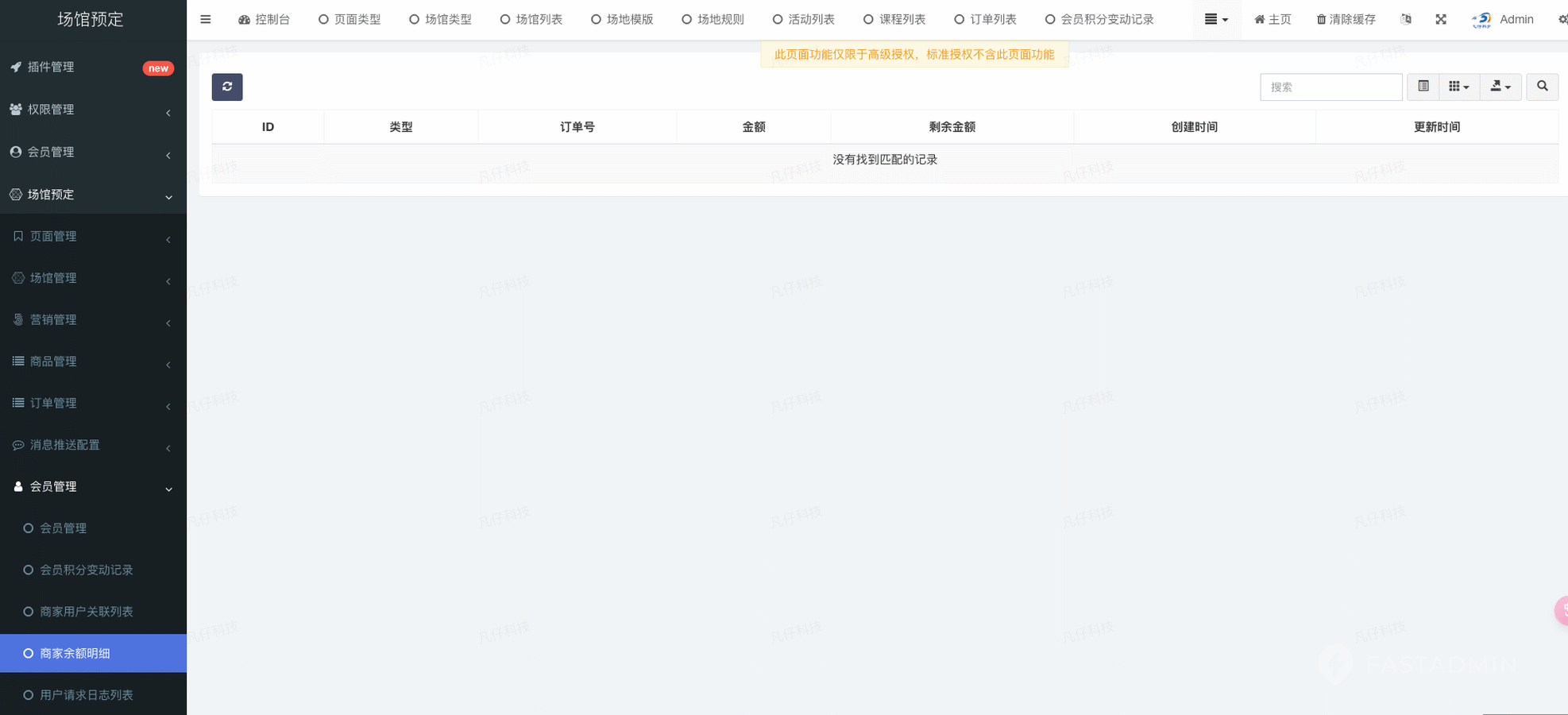This screenshot has height=715, width=1568.
Task: Click the clear cache trash button
Action: [x=1346, y=20]
